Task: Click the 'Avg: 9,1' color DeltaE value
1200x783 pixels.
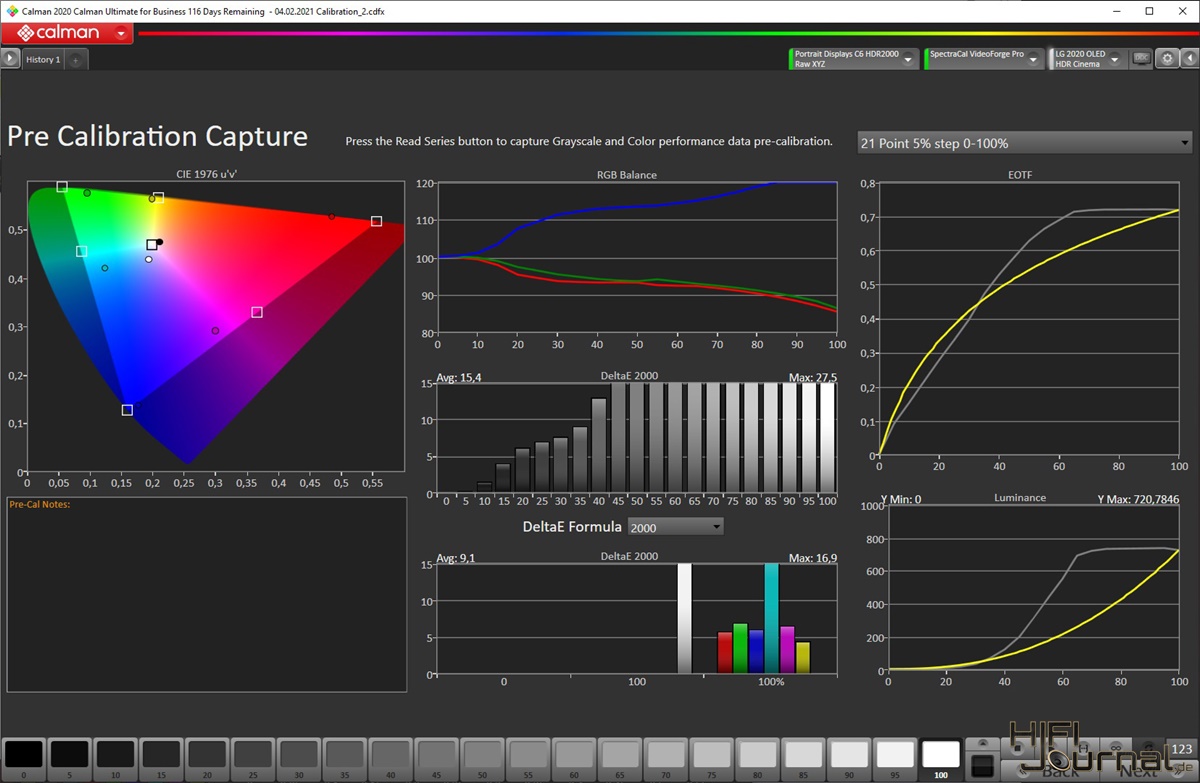Action: 456,557
